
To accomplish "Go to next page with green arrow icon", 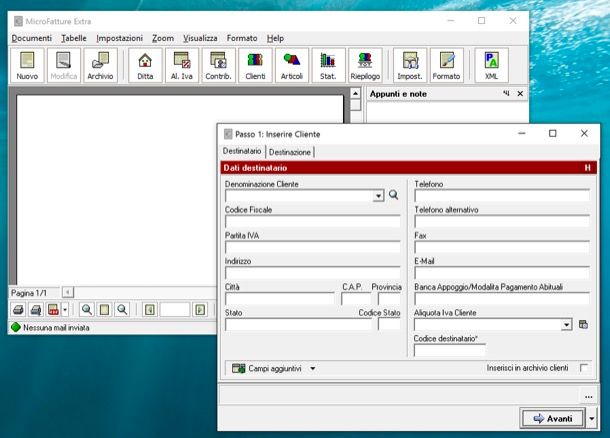I will [200, 310].
